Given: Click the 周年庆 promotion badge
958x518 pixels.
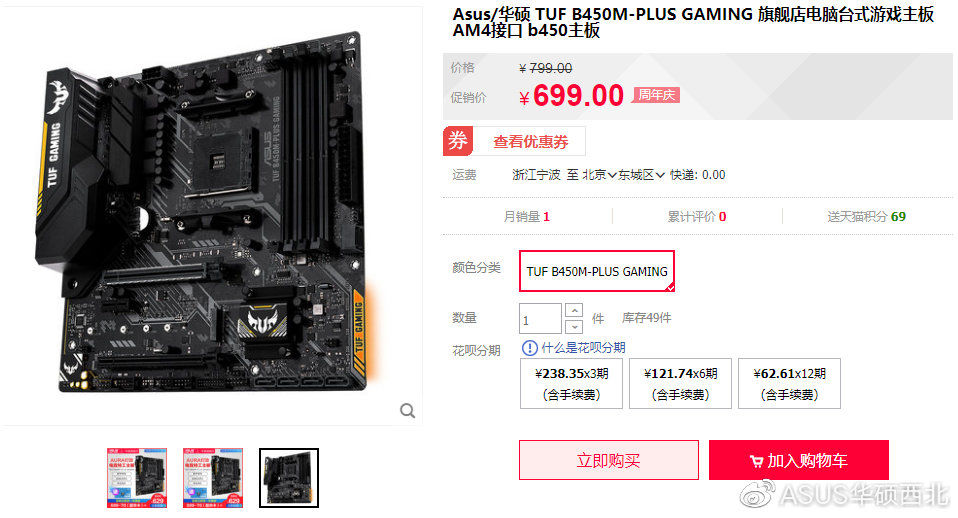Looking at the screenshot, I should click(x=656, y=95).
